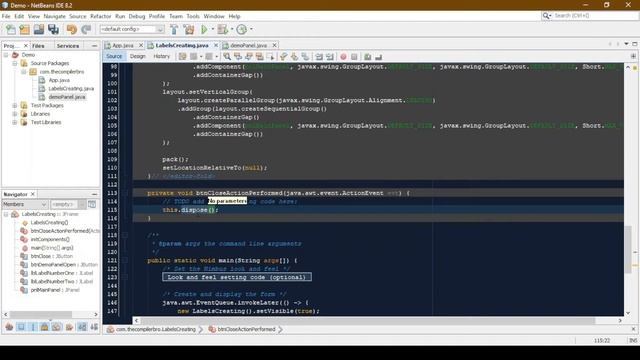Viewport: 640px width, 360px height.
Task: Select initComponents() in Navigator
Action: pos(50,240)
